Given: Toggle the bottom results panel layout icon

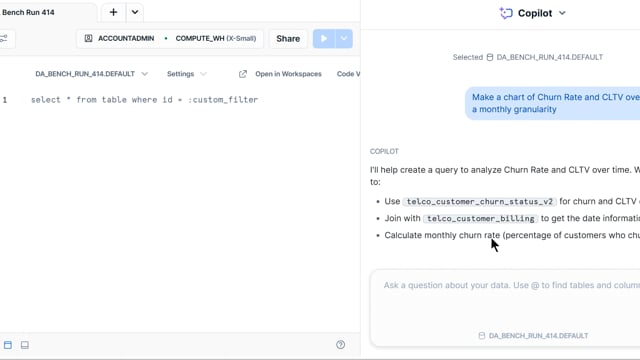Looking at the screenshot, I should (x=25, y=345).
